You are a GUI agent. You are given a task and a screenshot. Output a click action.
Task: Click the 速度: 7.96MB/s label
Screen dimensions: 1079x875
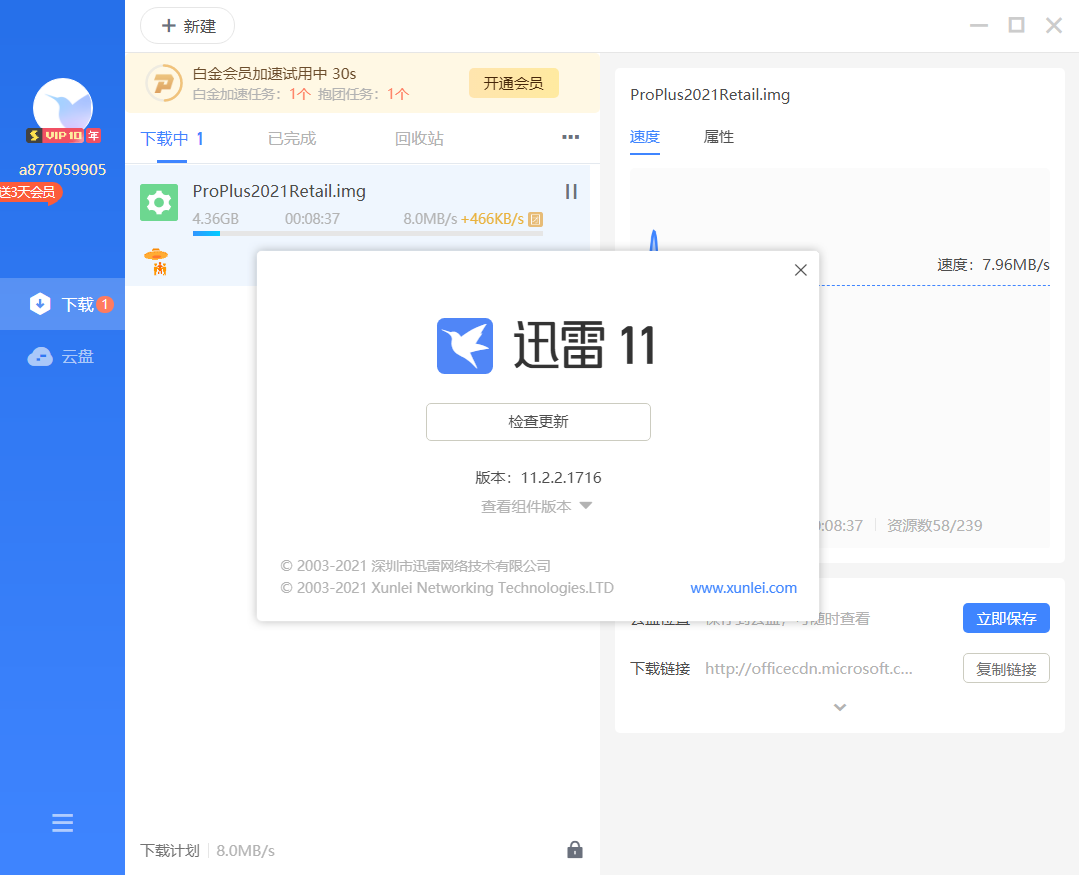point(993,265)
